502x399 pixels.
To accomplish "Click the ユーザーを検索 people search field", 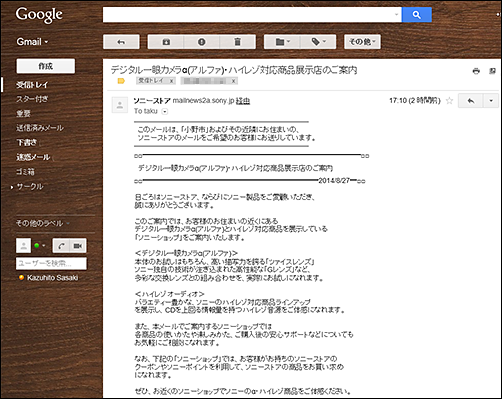I will coord(51,263).
